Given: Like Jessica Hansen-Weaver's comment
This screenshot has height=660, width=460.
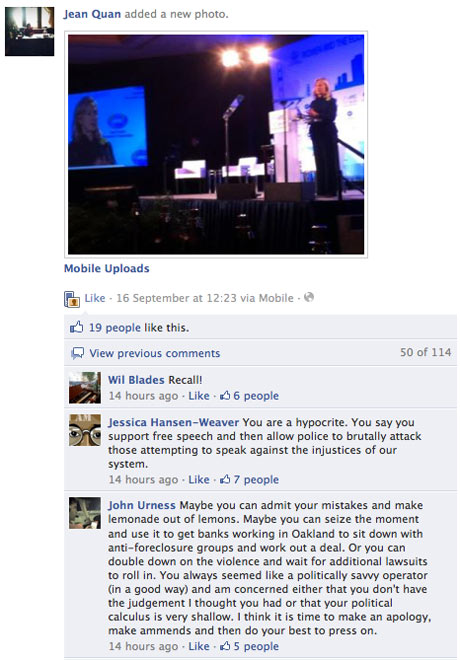Looking at the screenshot, I should coord(199,479).
